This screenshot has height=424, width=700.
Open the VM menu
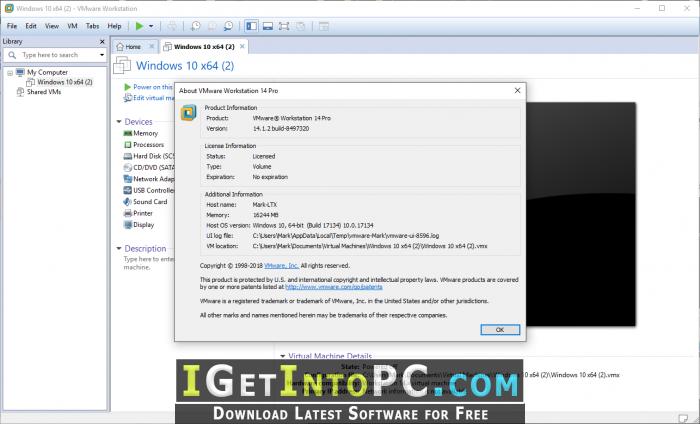[72, 26]
